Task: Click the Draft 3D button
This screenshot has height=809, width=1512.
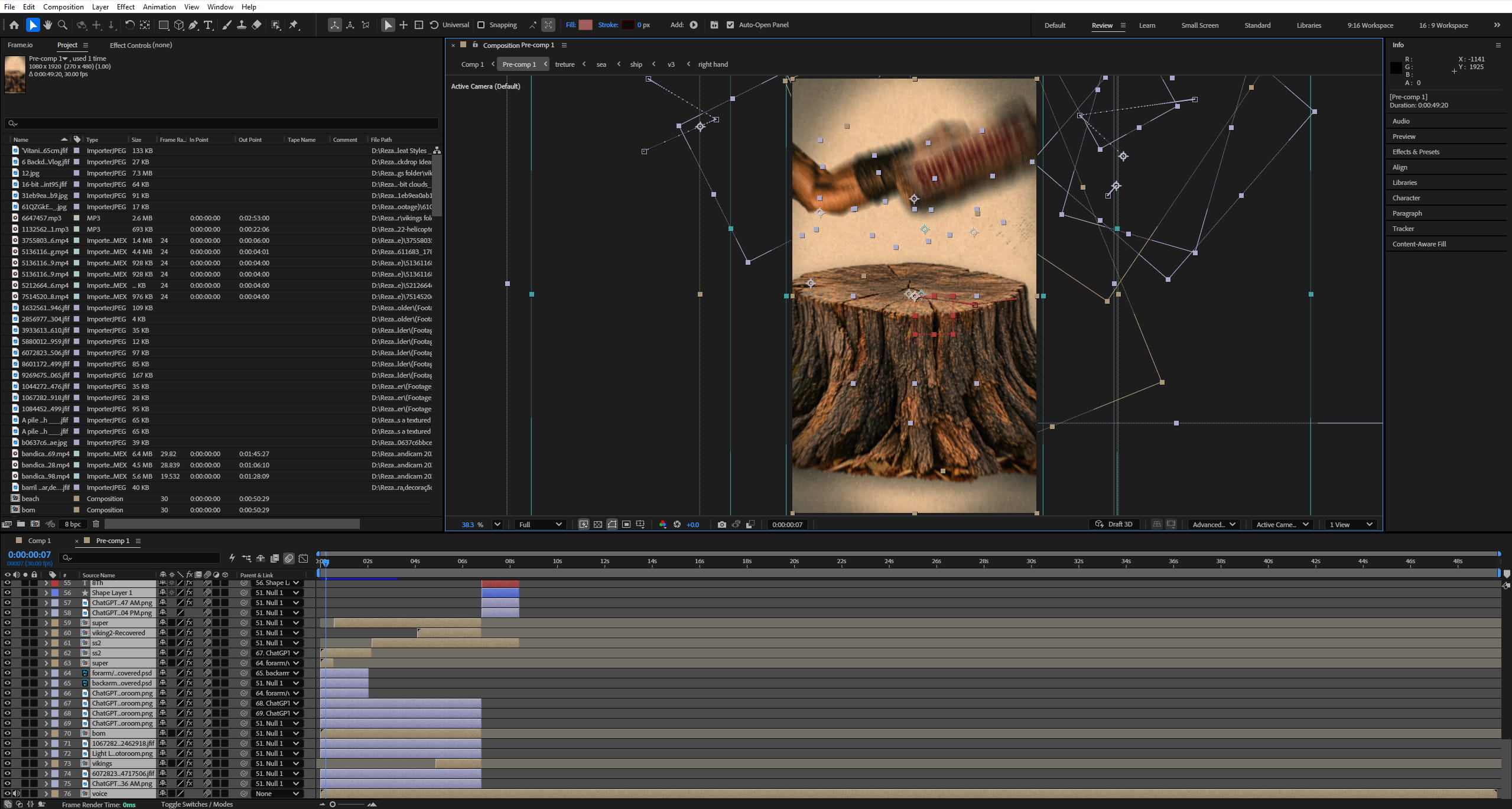Action: 1114,524
